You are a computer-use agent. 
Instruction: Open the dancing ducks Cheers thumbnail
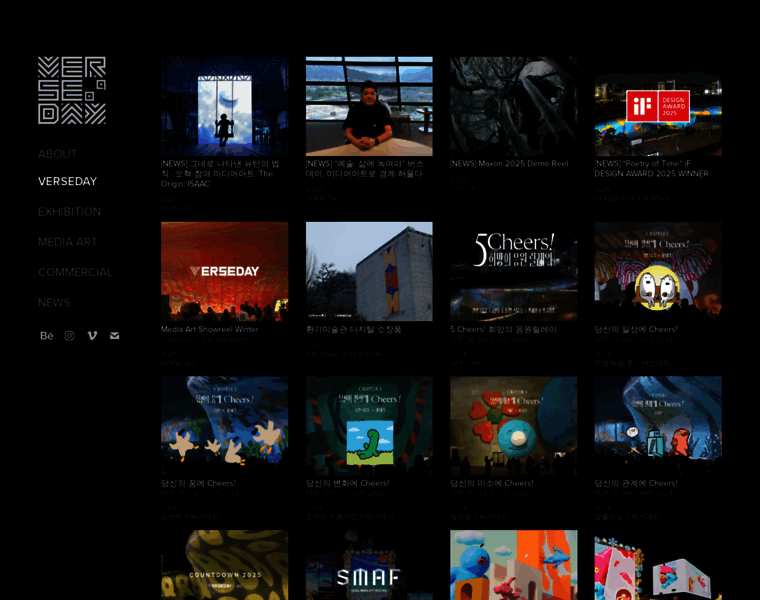coord(224,426)
